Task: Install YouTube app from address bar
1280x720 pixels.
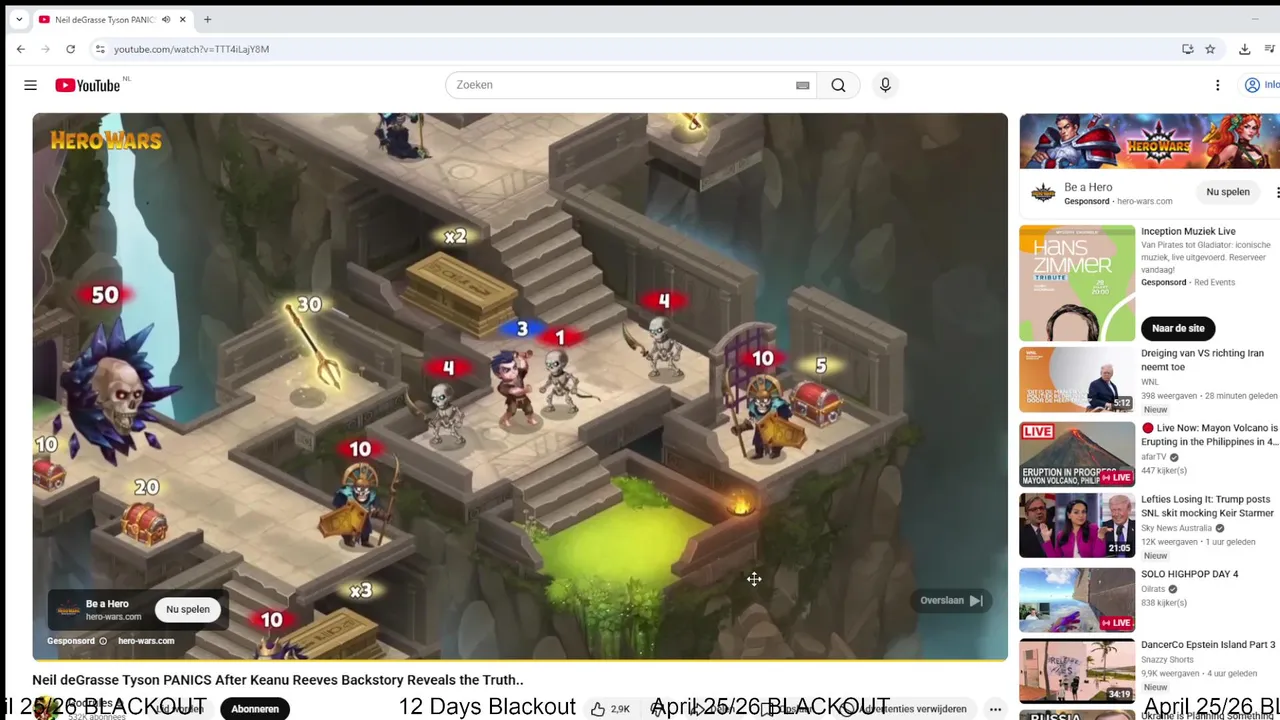Action: pyautogui.click(x=1187, y=49)
